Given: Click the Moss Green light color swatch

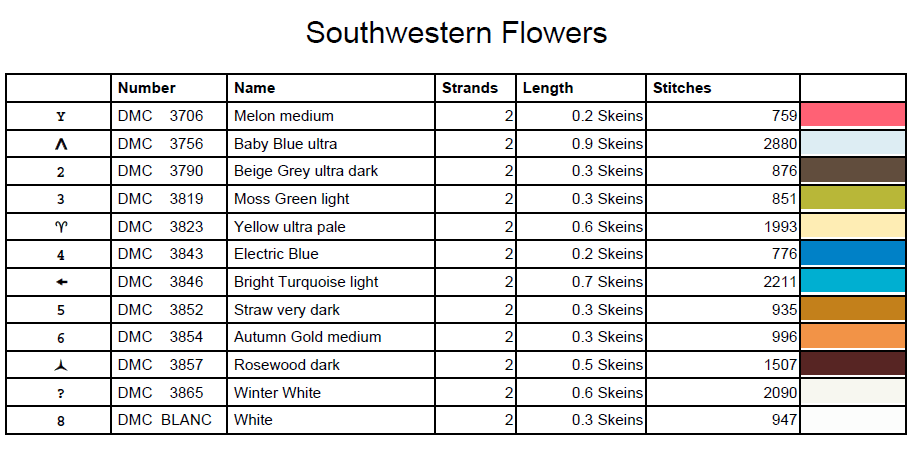Looking at the screenshot, I should [853, 198].
